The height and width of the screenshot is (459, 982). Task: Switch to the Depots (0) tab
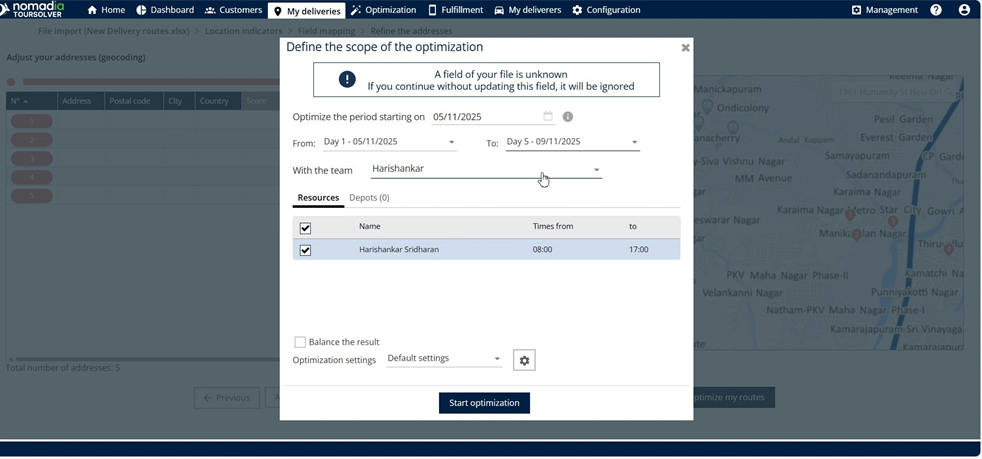[x=369, y=198]
